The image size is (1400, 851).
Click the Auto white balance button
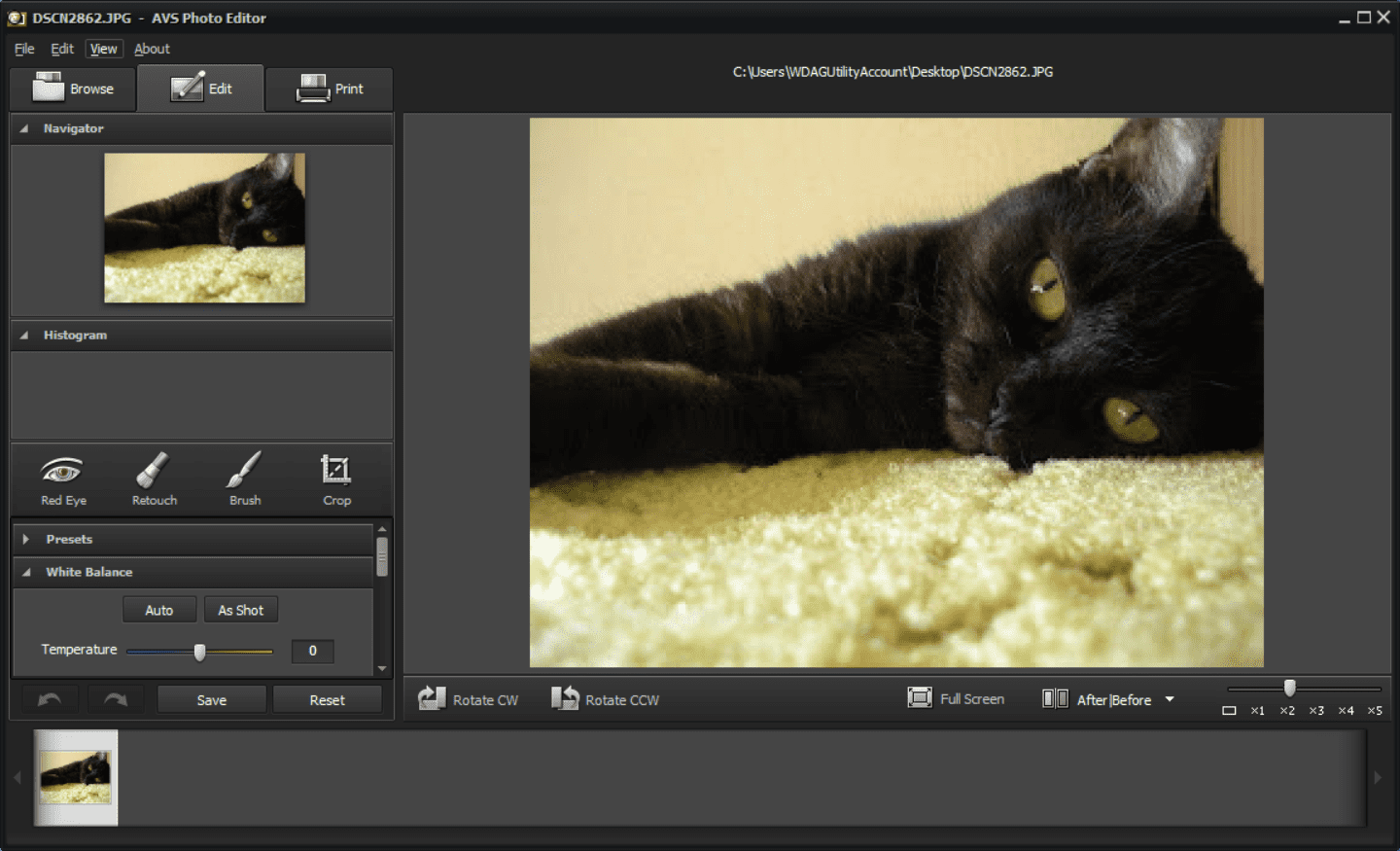[x=159, y=610]
